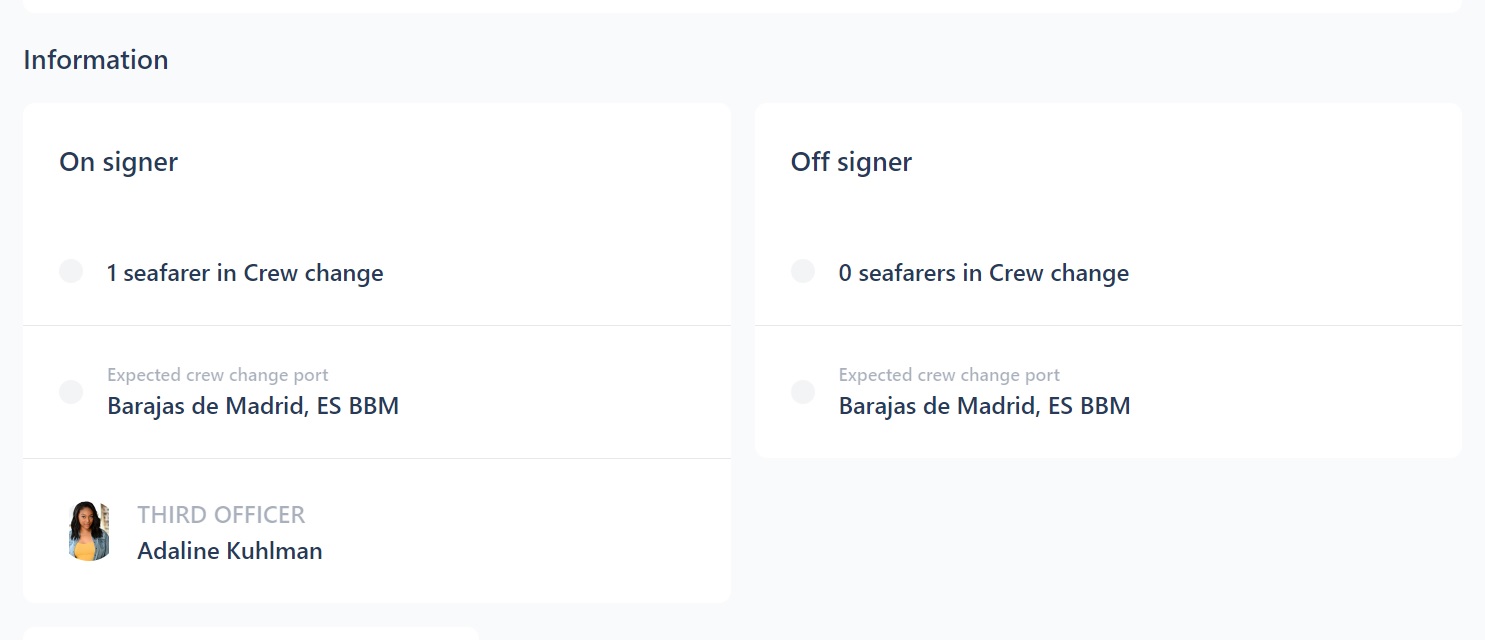The height and width of the screenshot is (640, 1485).
Task: Select "0 seafarers in Crew change" text
Action: point(983,273)
